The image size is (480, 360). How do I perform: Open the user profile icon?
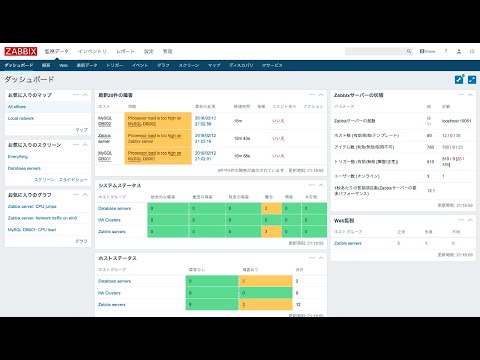pyautogui.click(x=459, y=51)
